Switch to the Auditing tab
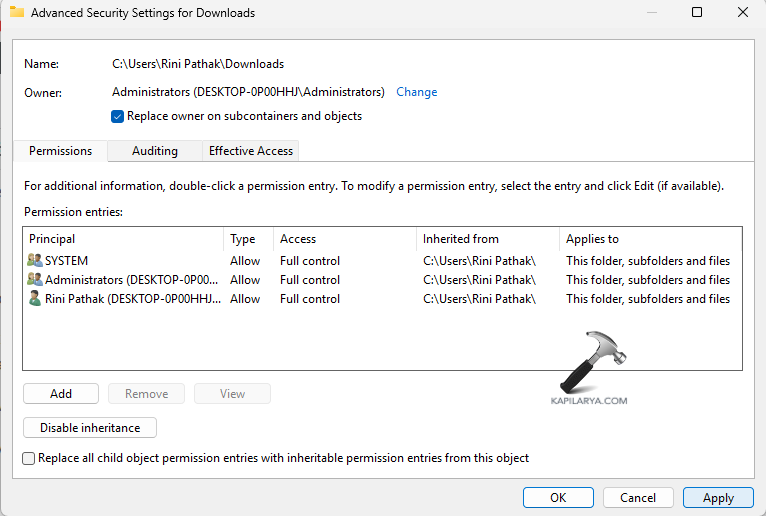The image size is (766, 516). coord(155,151)
